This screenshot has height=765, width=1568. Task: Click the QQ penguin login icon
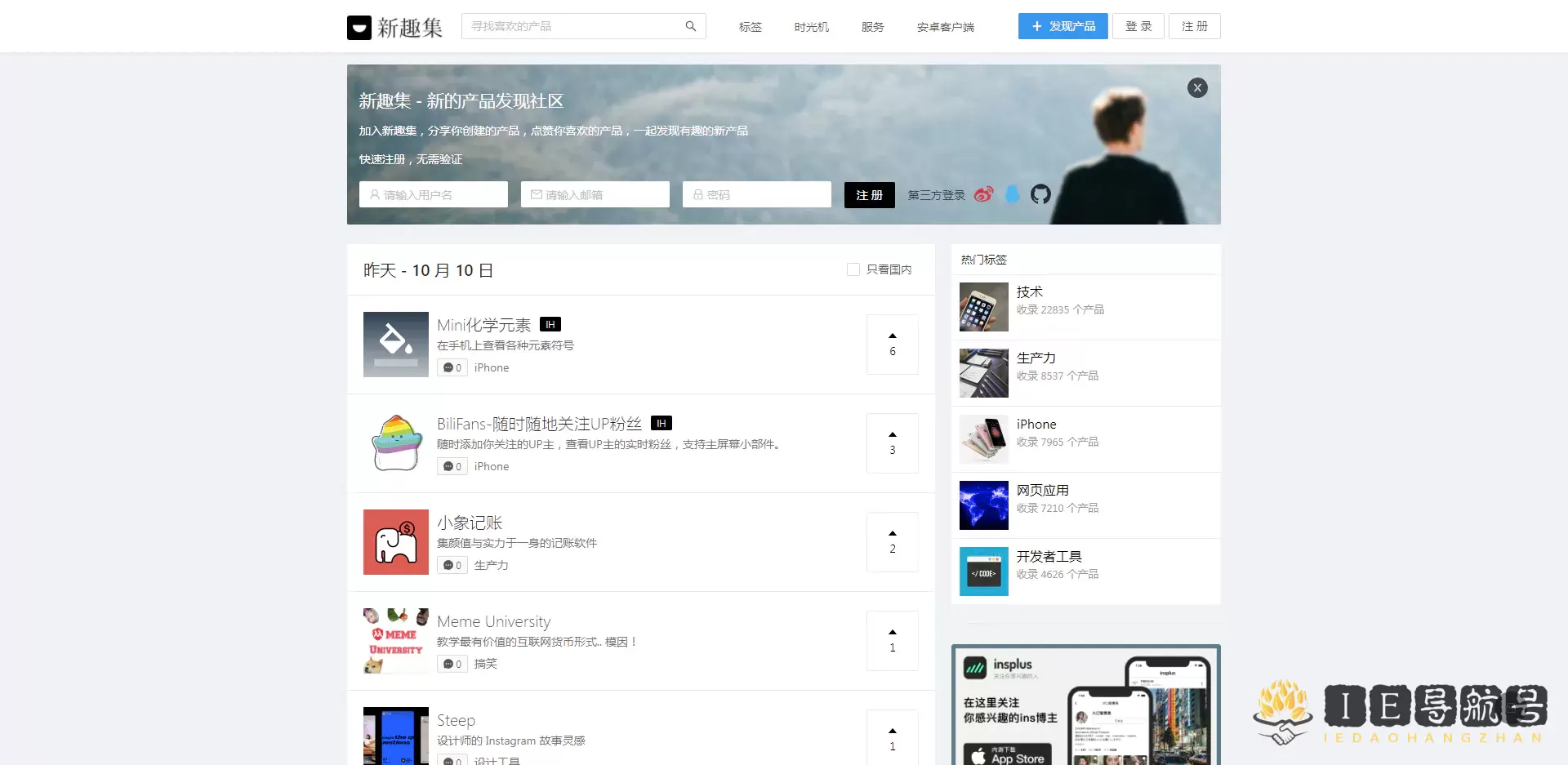[x=1012, y=194]
